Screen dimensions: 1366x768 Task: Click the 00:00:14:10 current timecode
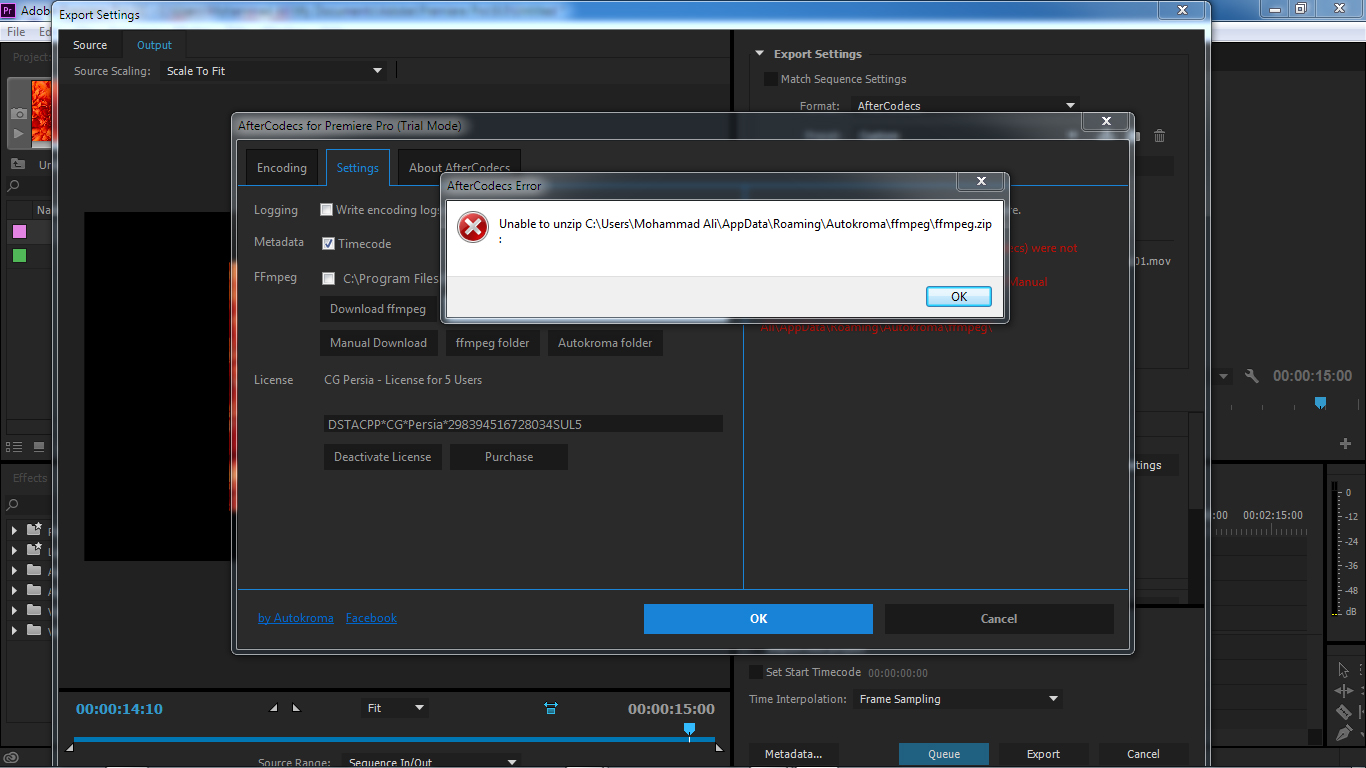119,709
